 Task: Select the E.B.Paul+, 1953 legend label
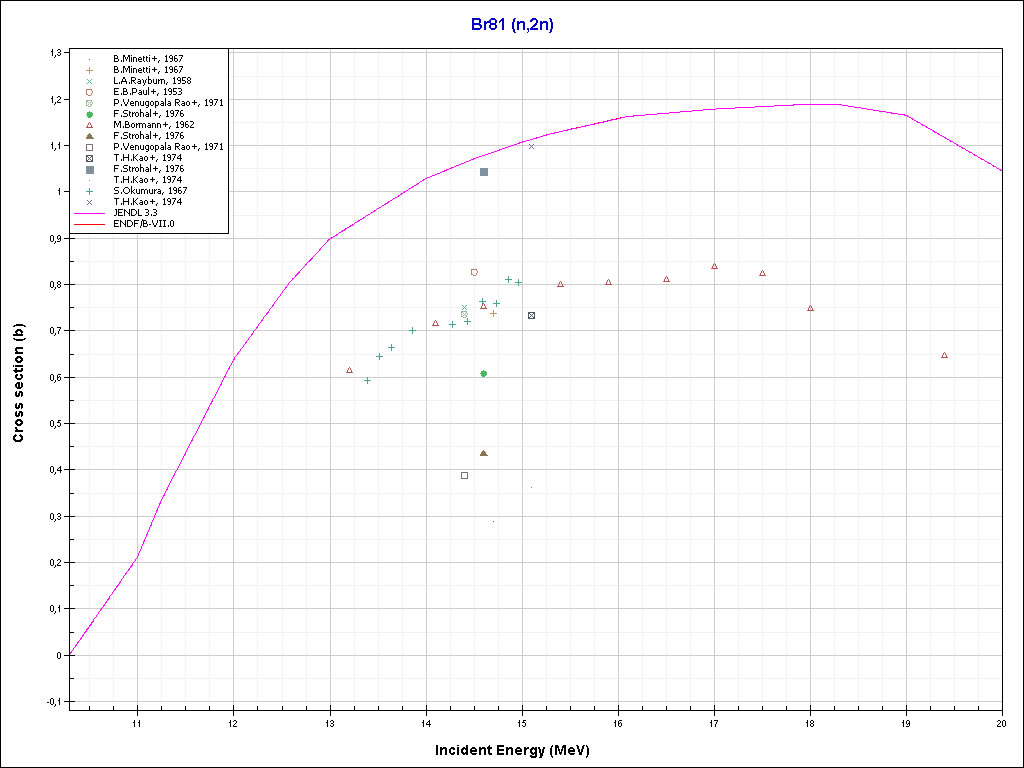coord(147,92)
